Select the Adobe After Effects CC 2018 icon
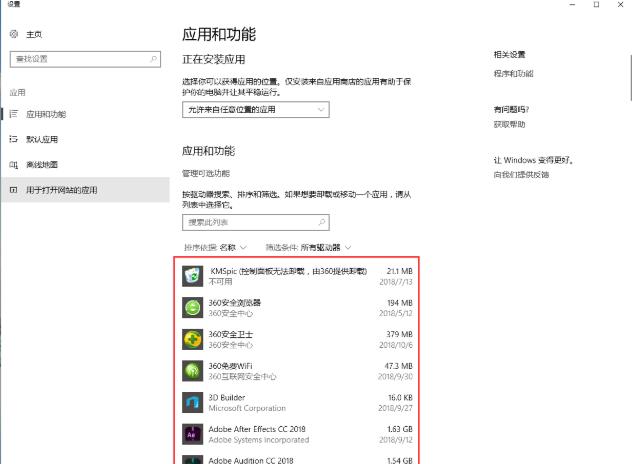 pyautogui.click(x=193, y=434)
